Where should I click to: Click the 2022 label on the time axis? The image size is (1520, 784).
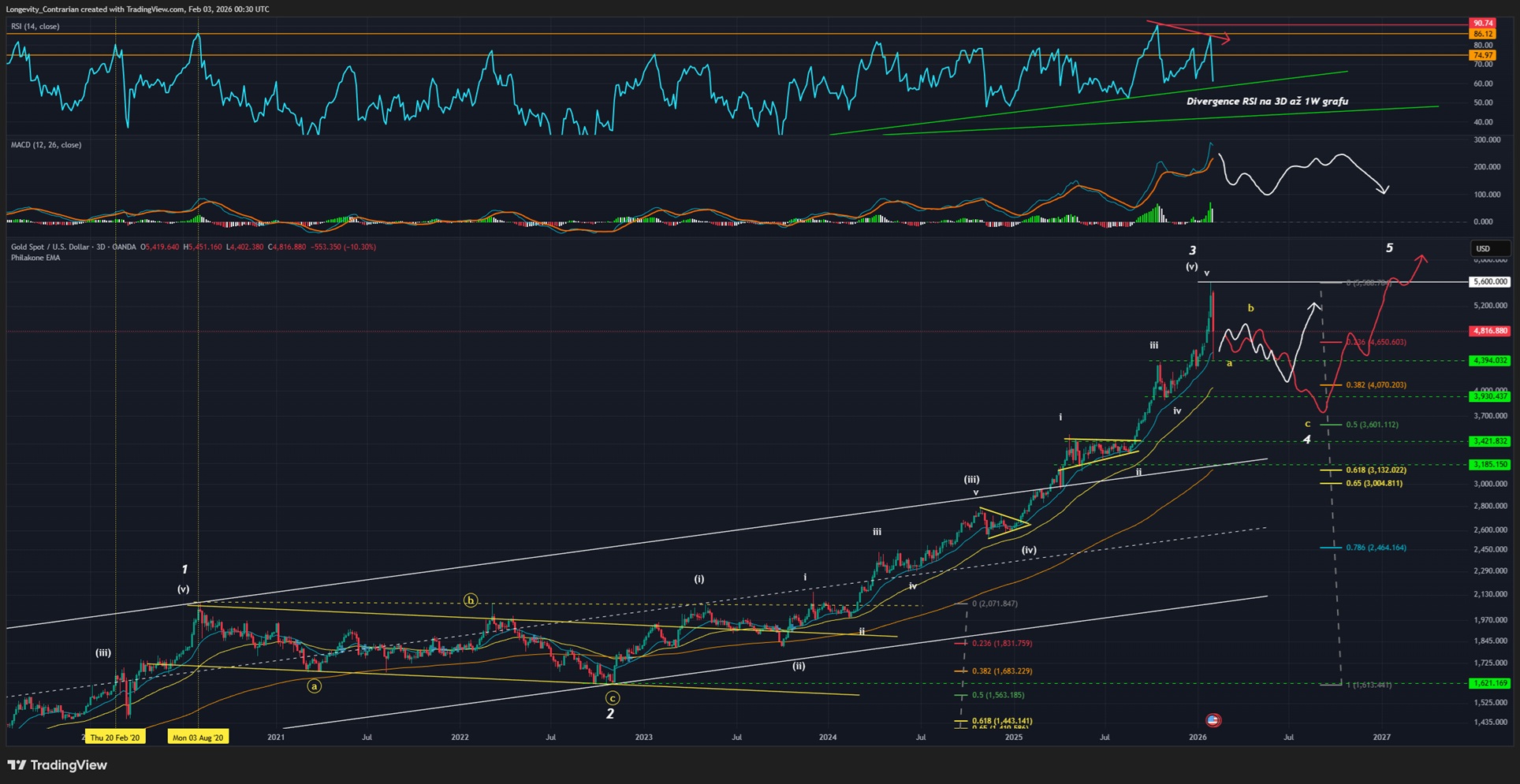[460, 738]
